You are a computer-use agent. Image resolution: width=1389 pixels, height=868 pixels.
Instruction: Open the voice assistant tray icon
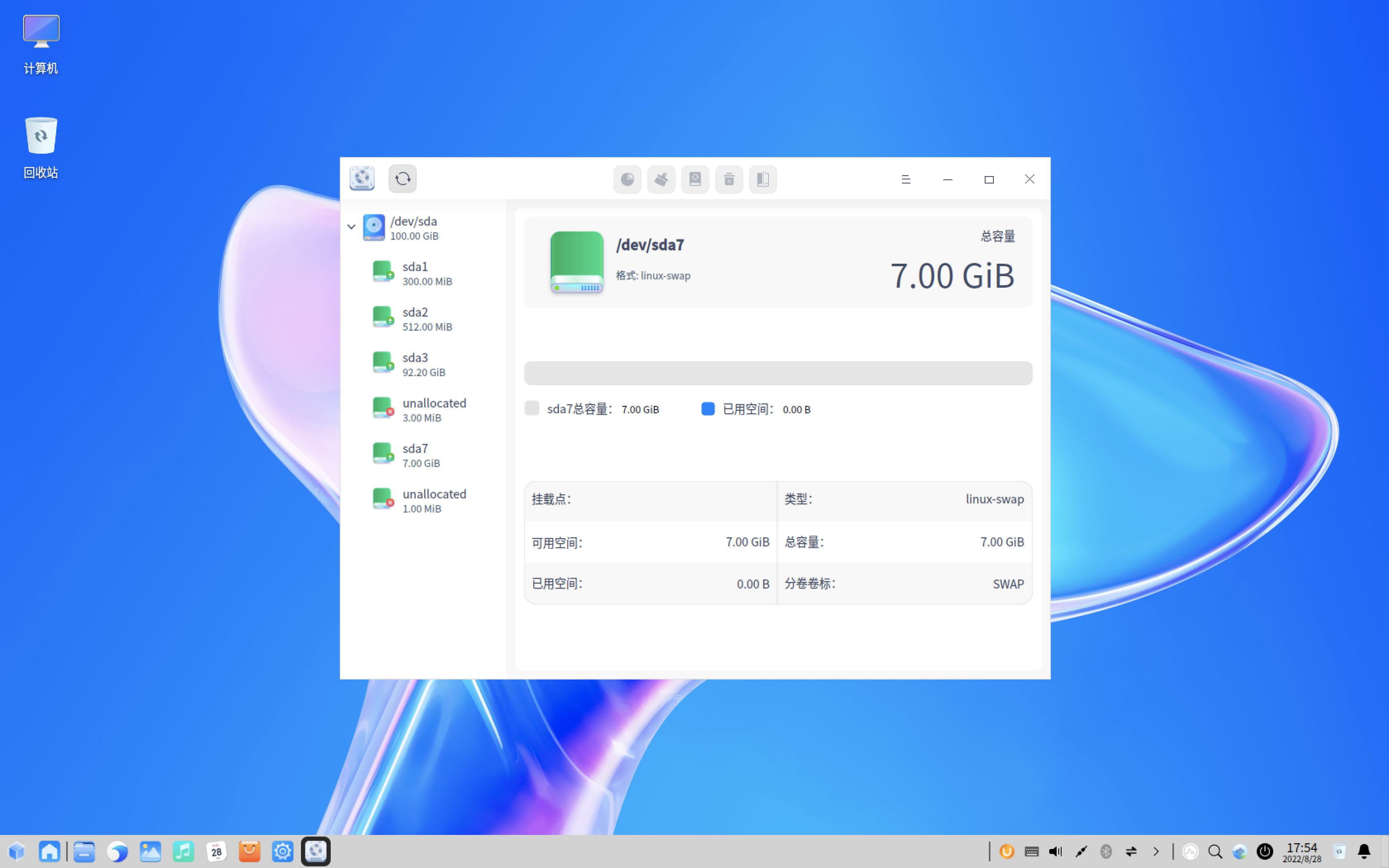click(x=1240, y=851)
